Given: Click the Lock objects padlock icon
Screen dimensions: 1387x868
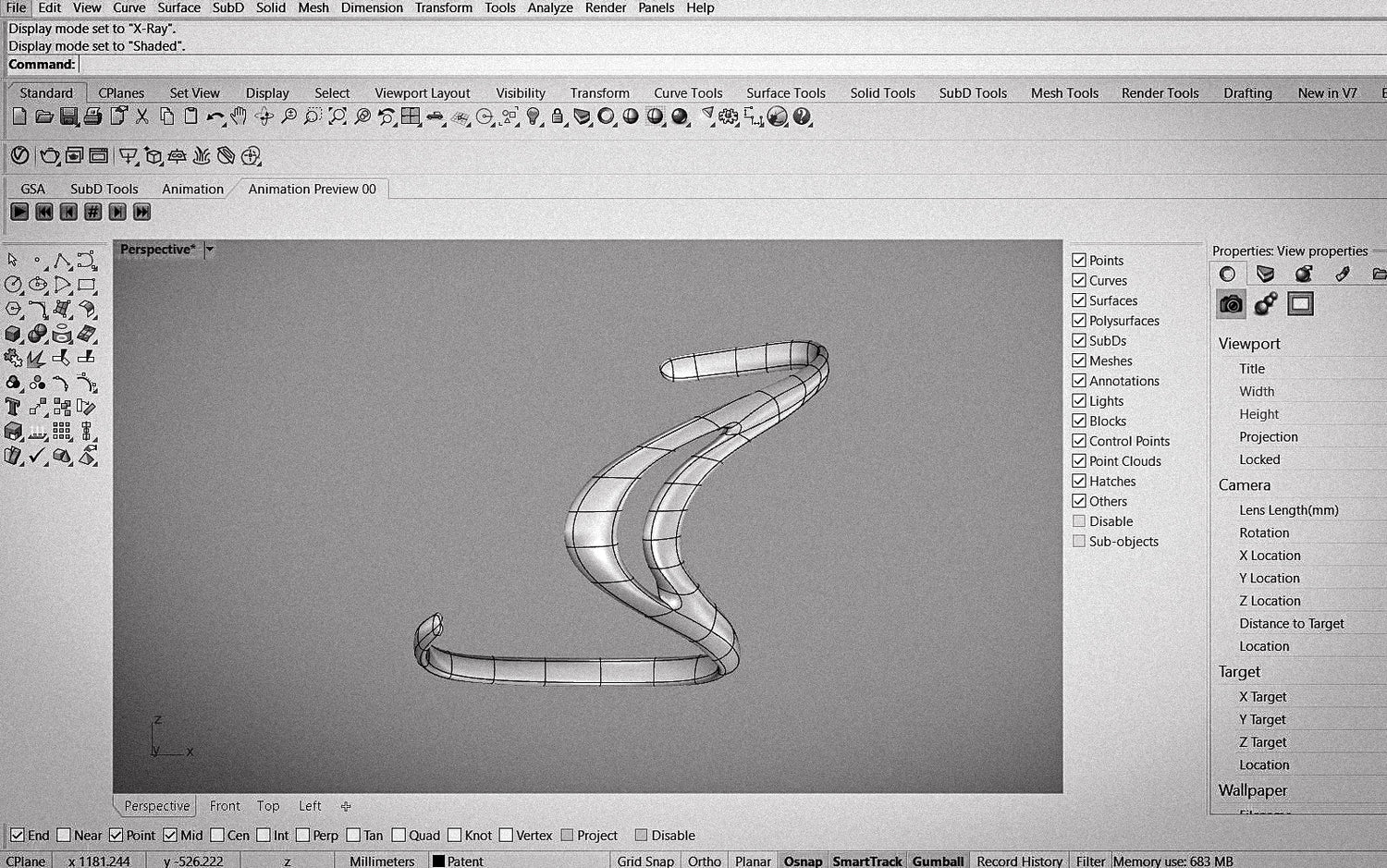Looking at the screenshot, I should [558, 116].
